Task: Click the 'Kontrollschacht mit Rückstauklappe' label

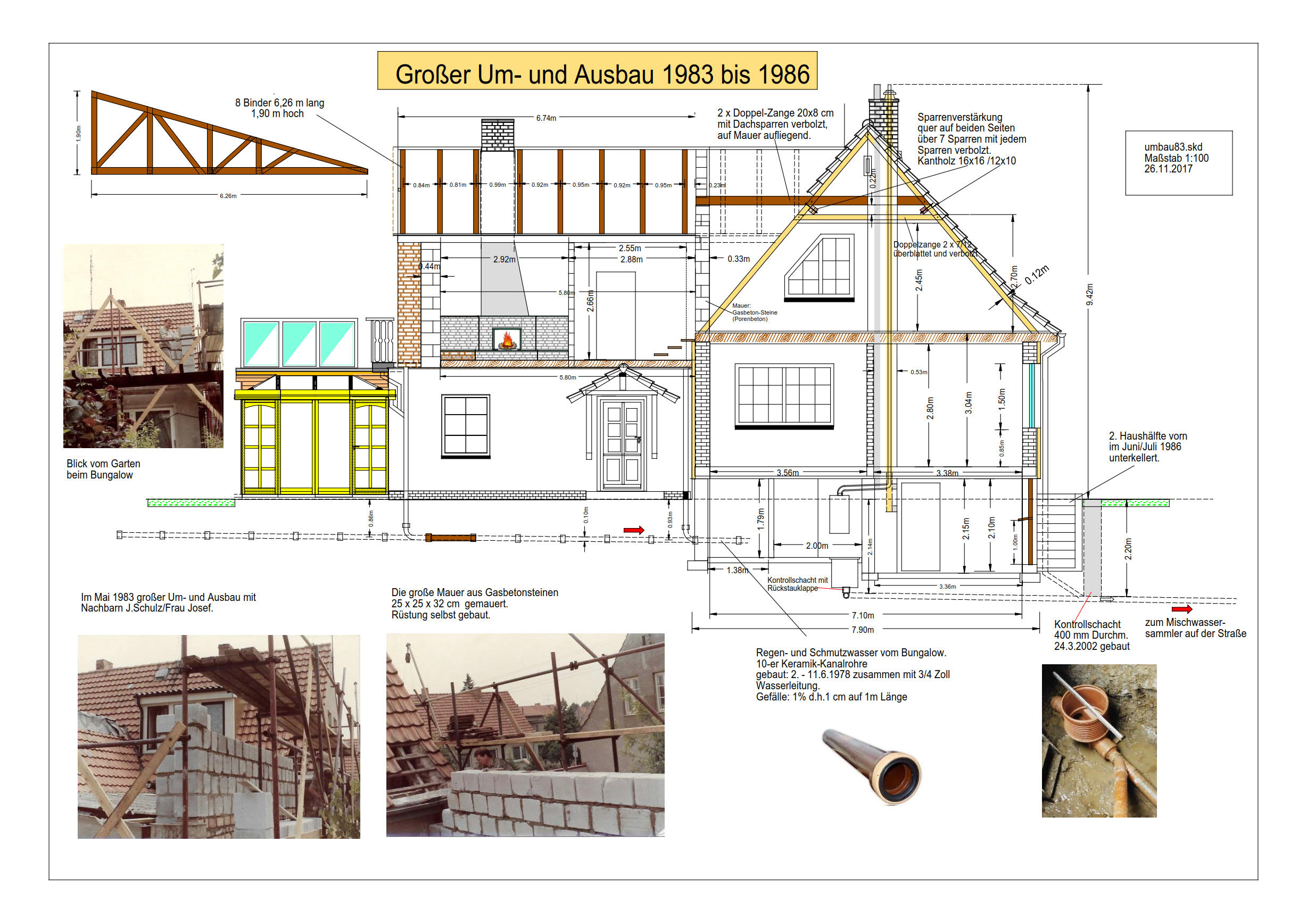Action: click(797, 584)
